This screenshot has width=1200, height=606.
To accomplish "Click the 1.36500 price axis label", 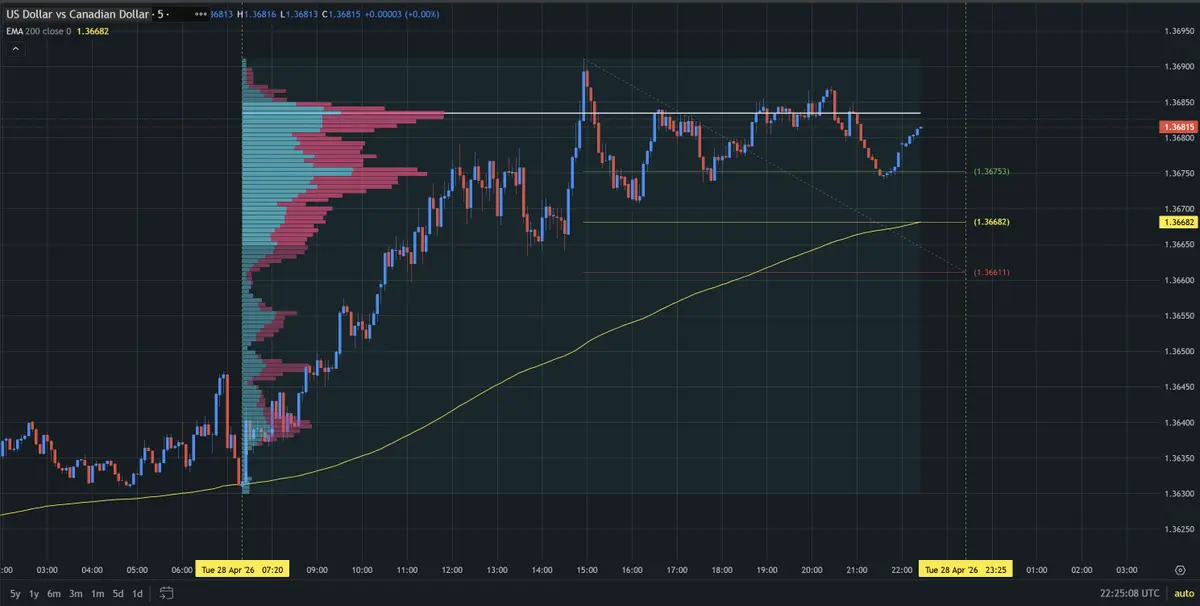I will pyautogui.click(x=1180, y=351).
